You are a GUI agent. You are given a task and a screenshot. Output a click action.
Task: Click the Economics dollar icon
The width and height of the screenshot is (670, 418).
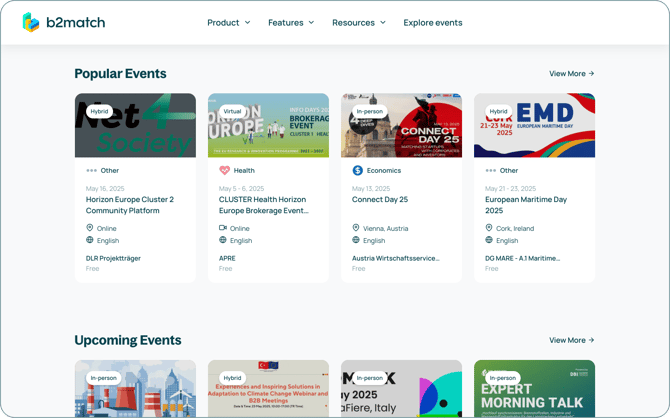(358, 170)
